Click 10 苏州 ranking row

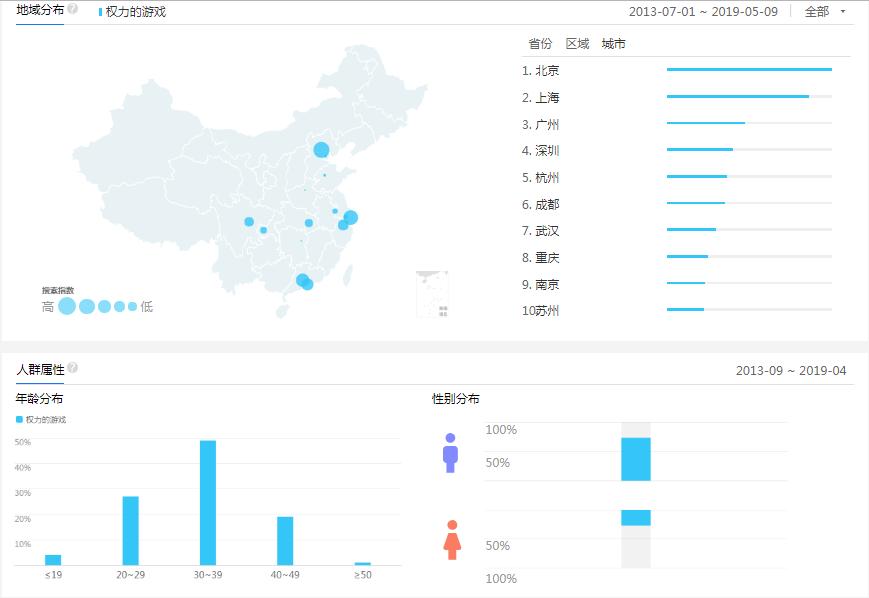[x=677, y=310]
